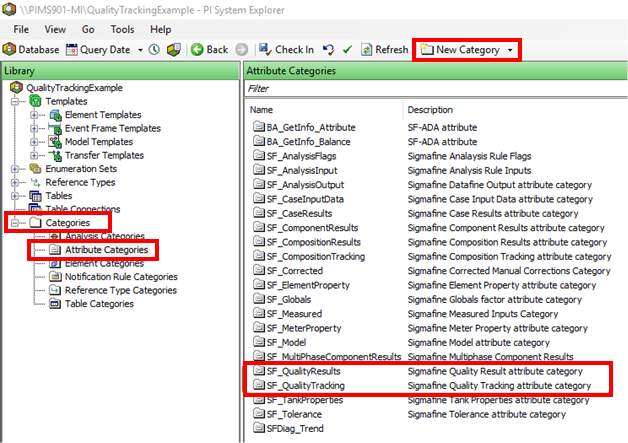
Task: Expand the Tables tree node
Action: [15, 196]
